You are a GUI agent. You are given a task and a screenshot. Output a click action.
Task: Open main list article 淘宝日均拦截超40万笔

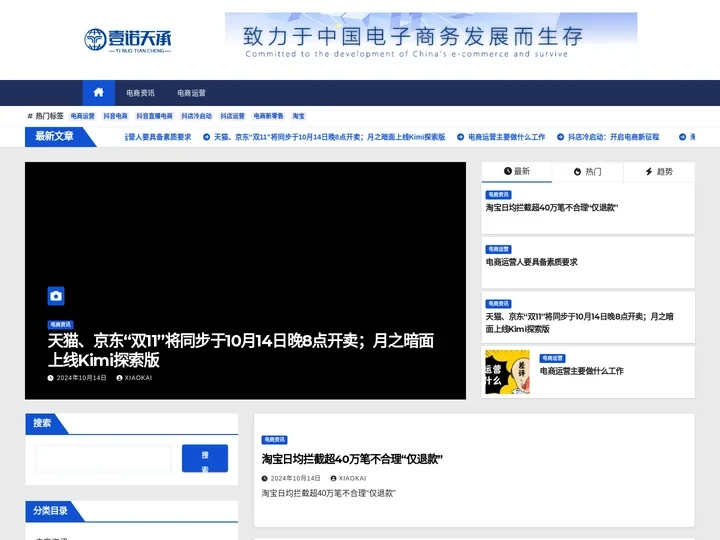[x=352, y=459]
